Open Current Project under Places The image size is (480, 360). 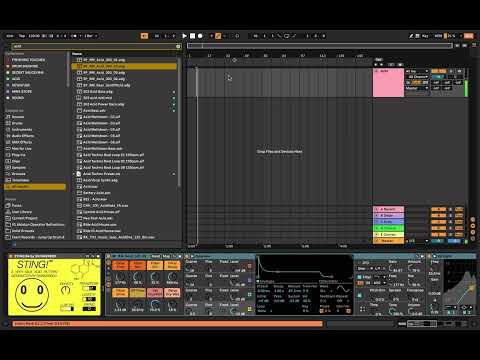tap(25, 218)
